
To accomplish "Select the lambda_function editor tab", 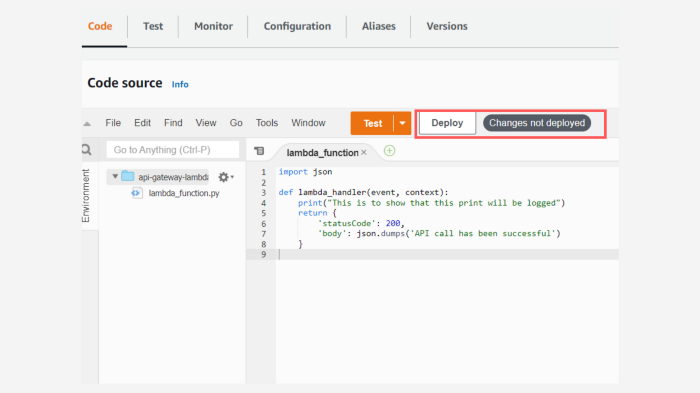I will (x=322, y=153).
